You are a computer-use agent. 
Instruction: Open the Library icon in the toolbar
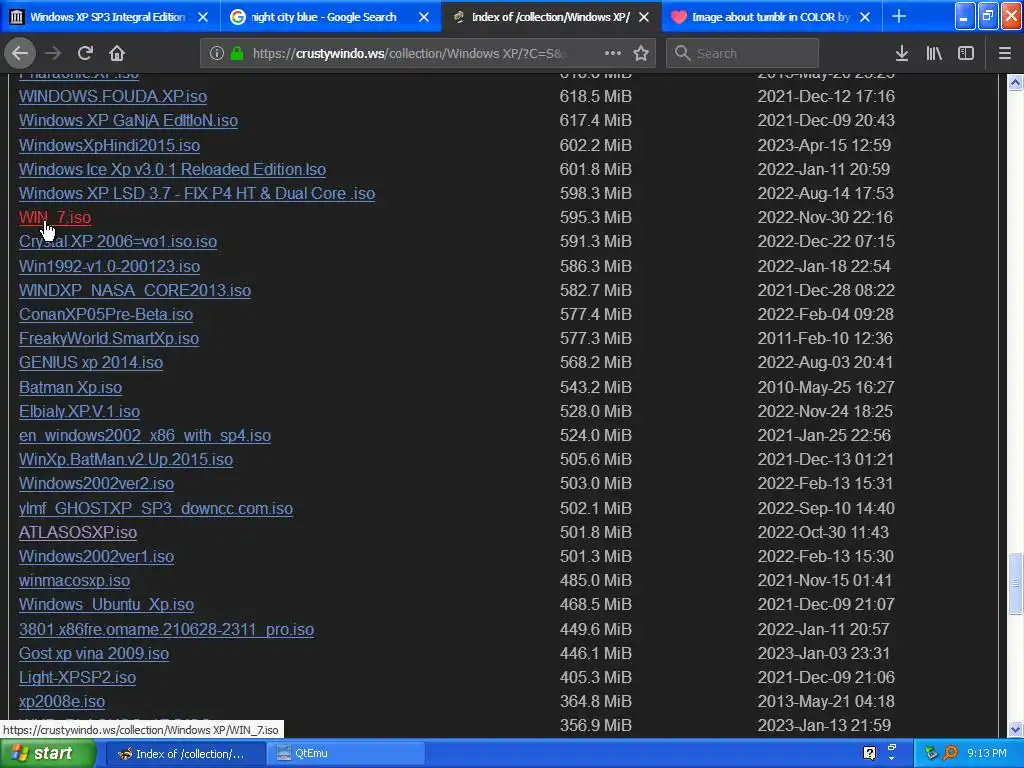tap(934, 54)
